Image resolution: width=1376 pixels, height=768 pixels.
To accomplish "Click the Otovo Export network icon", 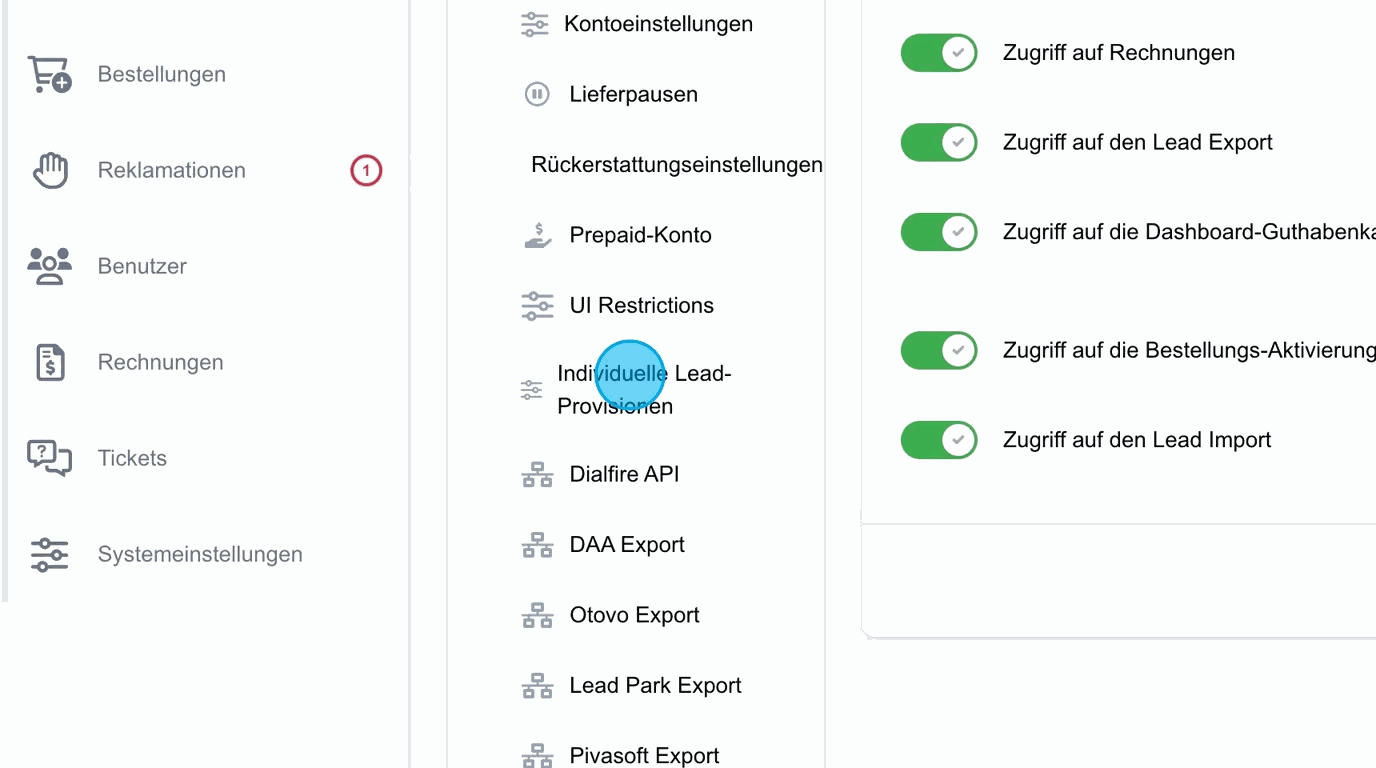I will pos(537,615).
